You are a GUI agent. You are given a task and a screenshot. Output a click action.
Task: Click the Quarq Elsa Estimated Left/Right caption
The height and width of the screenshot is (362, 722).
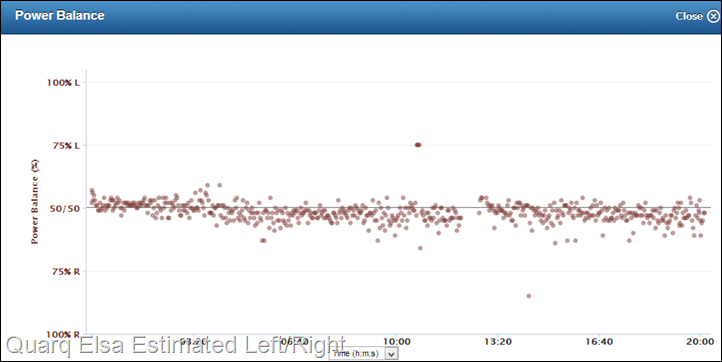(175, 346)
